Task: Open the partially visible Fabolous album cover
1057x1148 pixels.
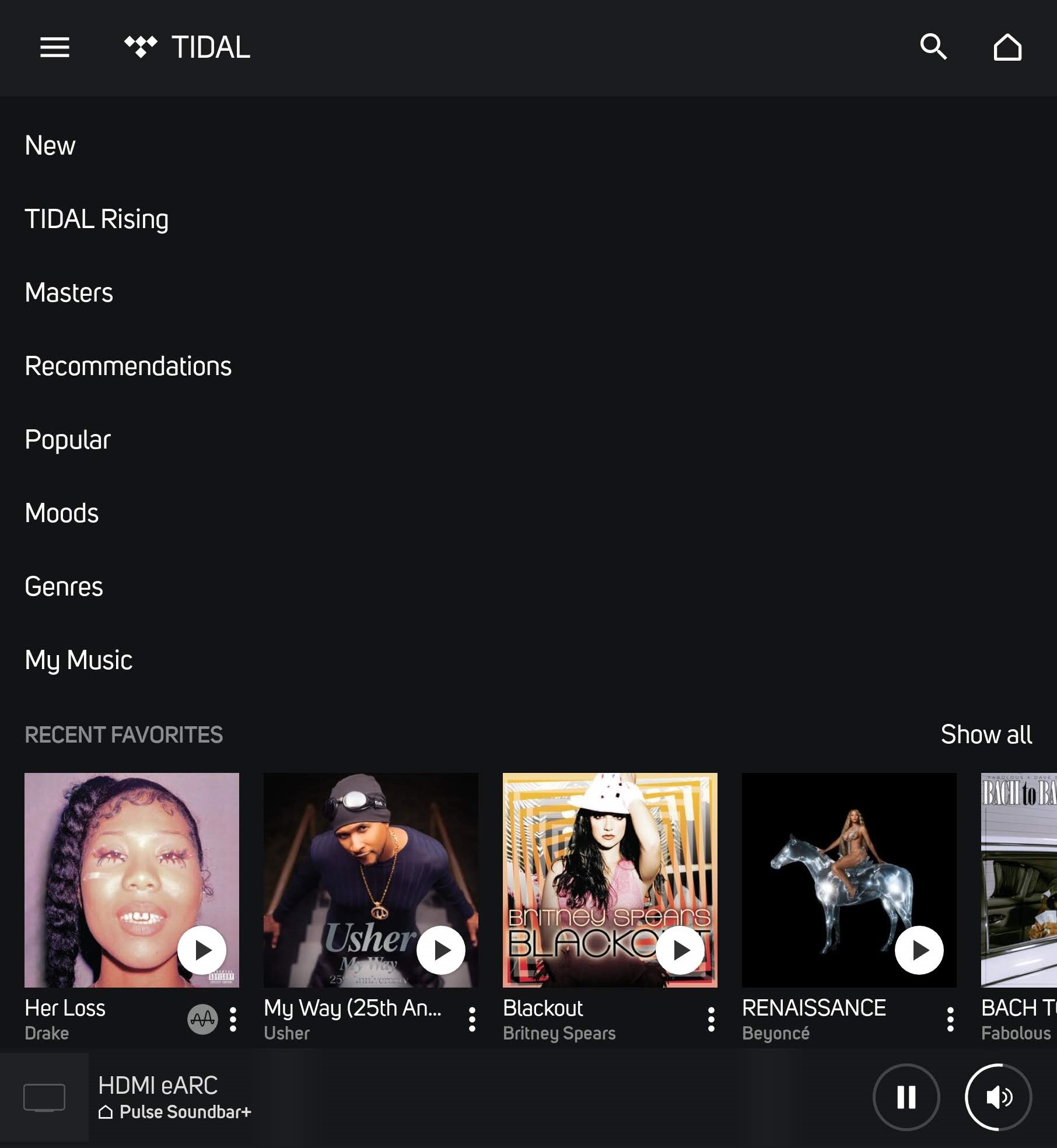Action: click(x=1019, y=880)
